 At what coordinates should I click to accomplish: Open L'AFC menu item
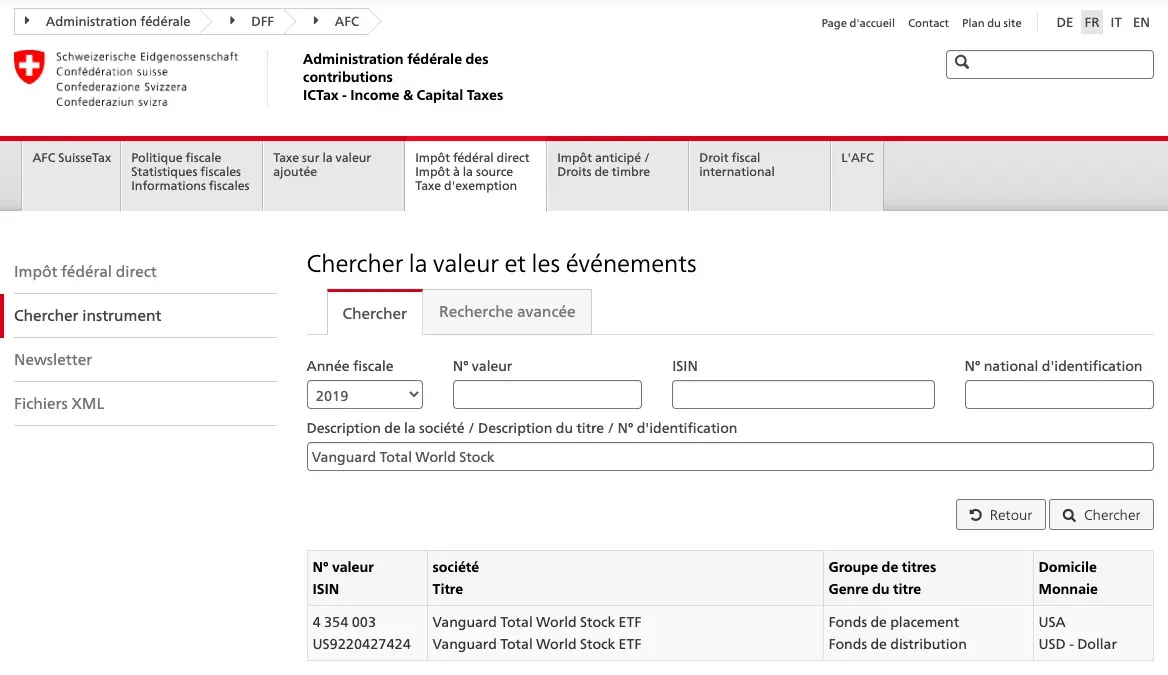point(857,176)
